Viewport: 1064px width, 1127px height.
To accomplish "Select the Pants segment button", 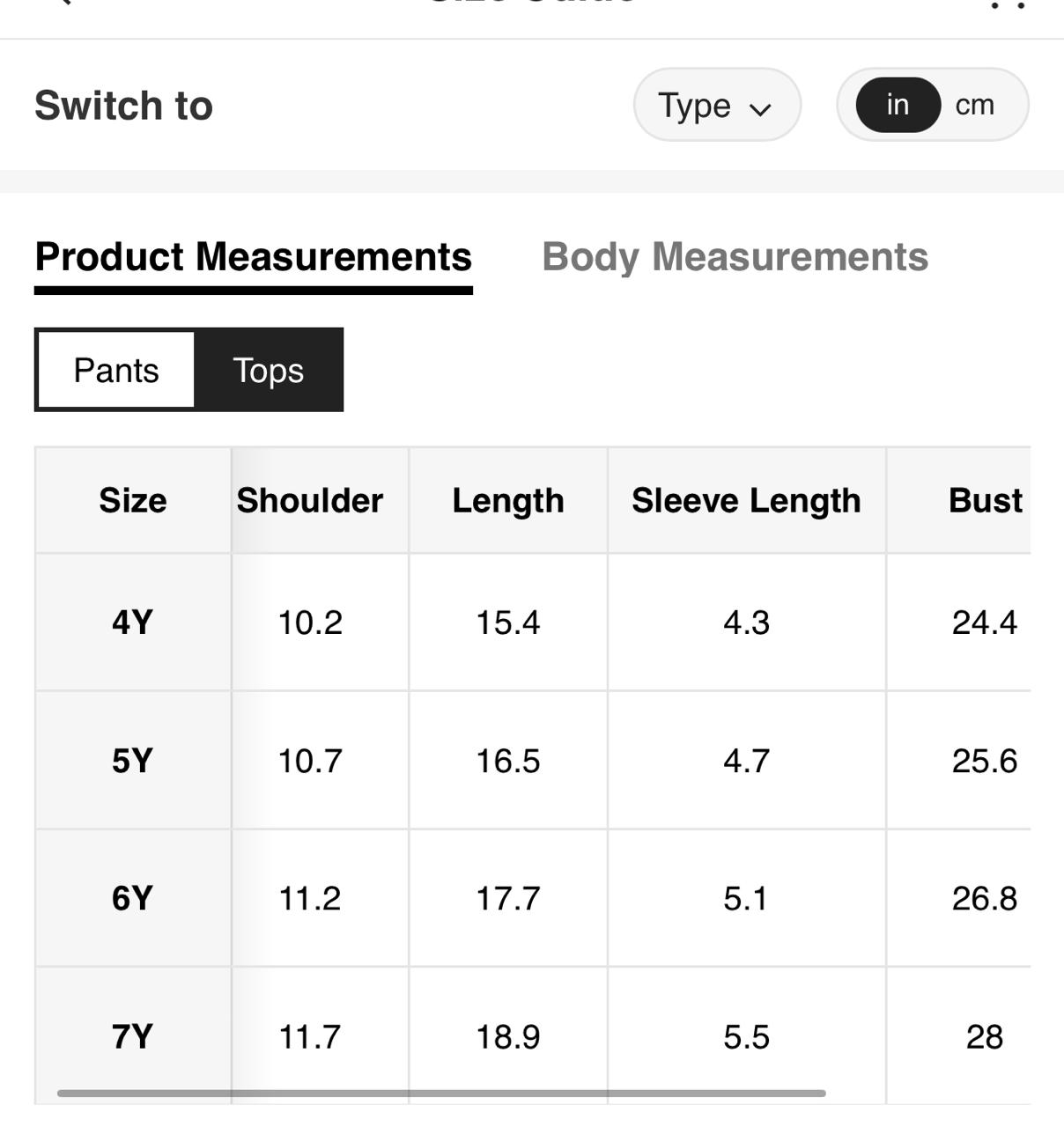I will [x=116, y=371].
